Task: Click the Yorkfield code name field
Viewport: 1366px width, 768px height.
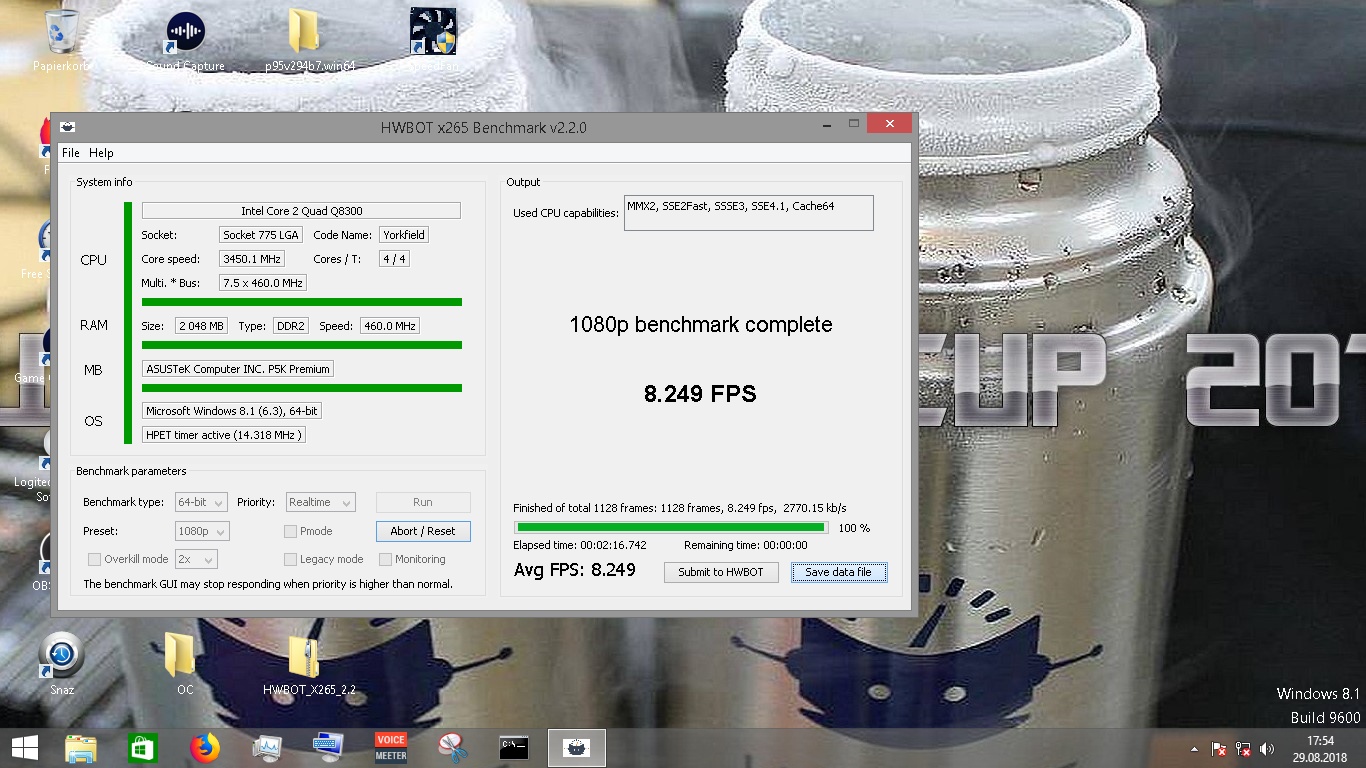Action: (x=404, y=235)
